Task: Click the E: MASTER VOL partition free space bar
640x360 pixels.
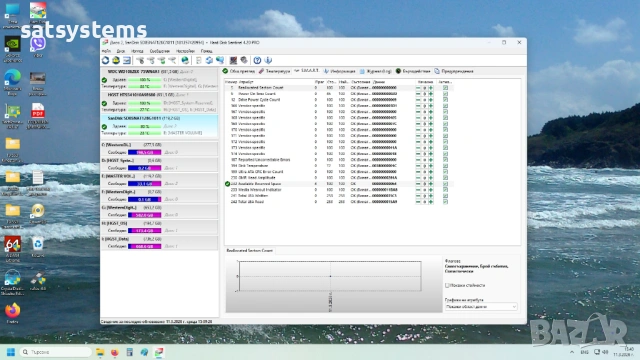Action: (144, 184)
